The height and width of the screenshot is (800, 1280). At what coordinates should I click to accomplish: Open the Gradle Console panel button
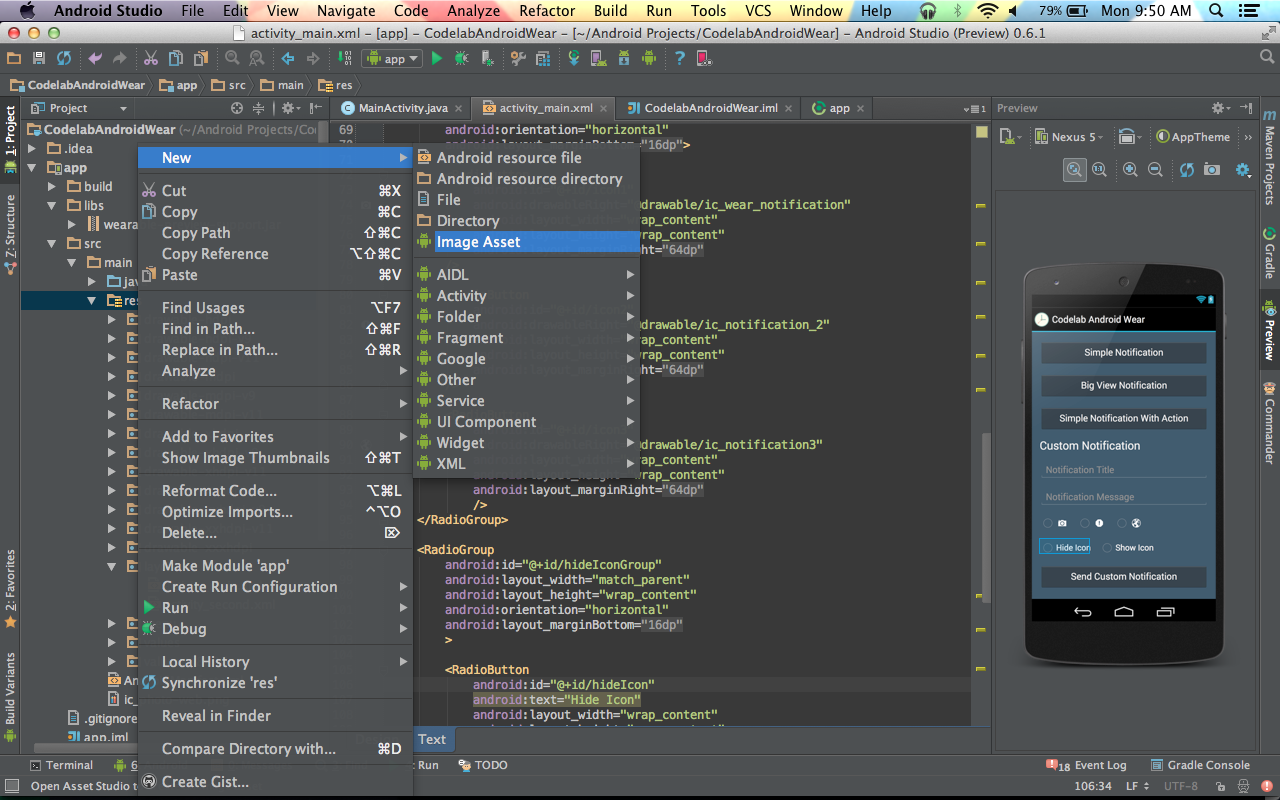tap(1200, 765)
